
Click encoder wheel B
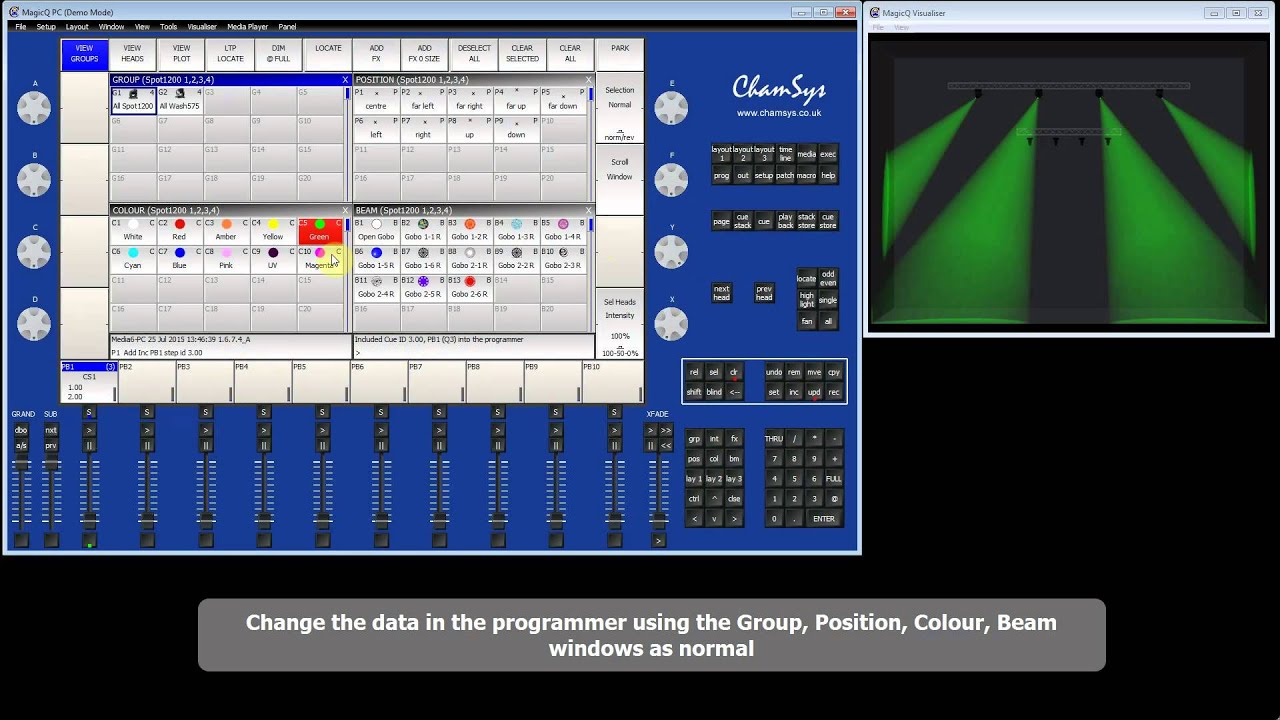tap(34, 180)
